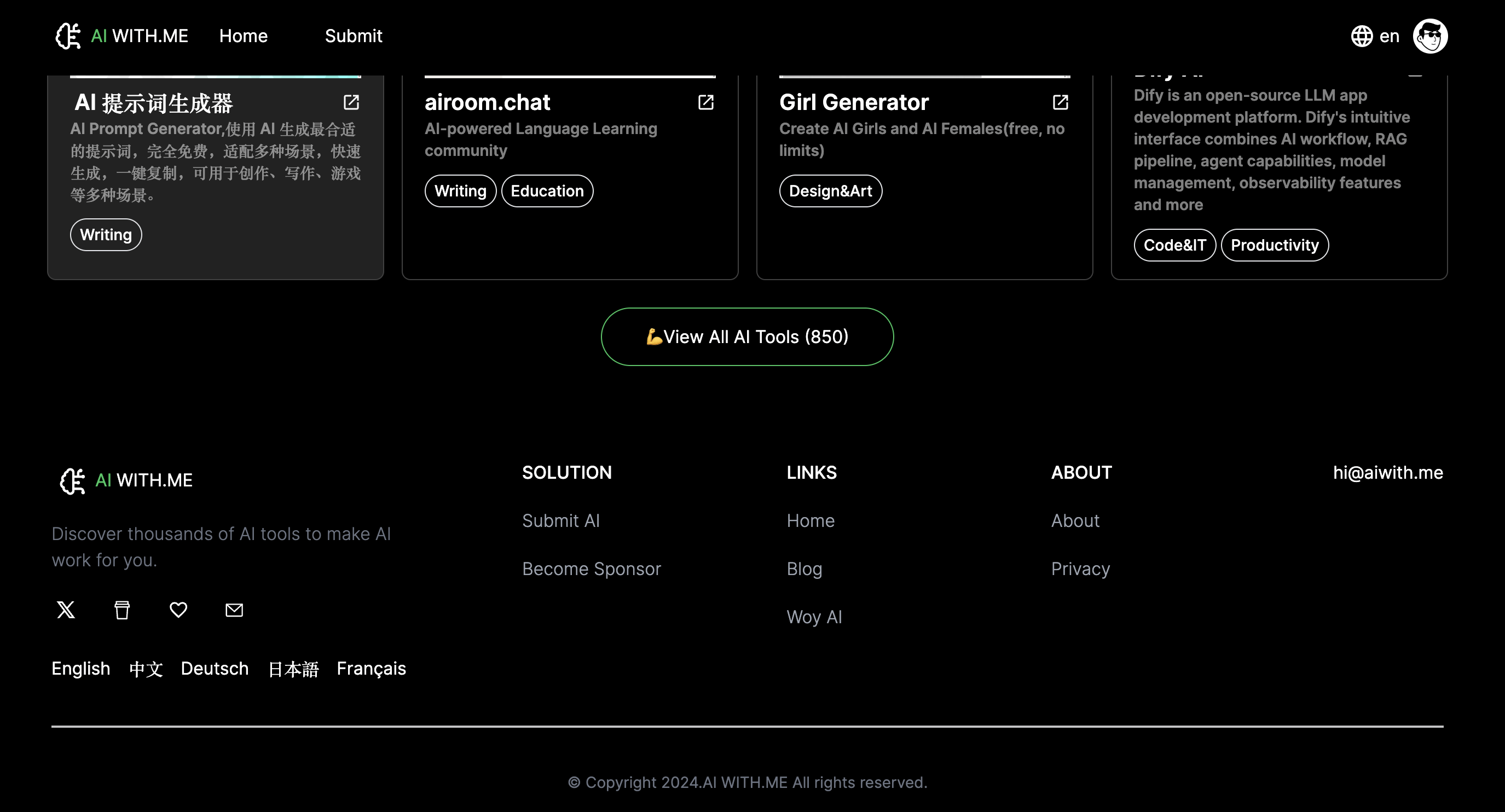Image resolution: width=1505 pixels, height=812 pixels.
Task: Open the AI 提示词生成器 card title
Action: tap(153, 103)
